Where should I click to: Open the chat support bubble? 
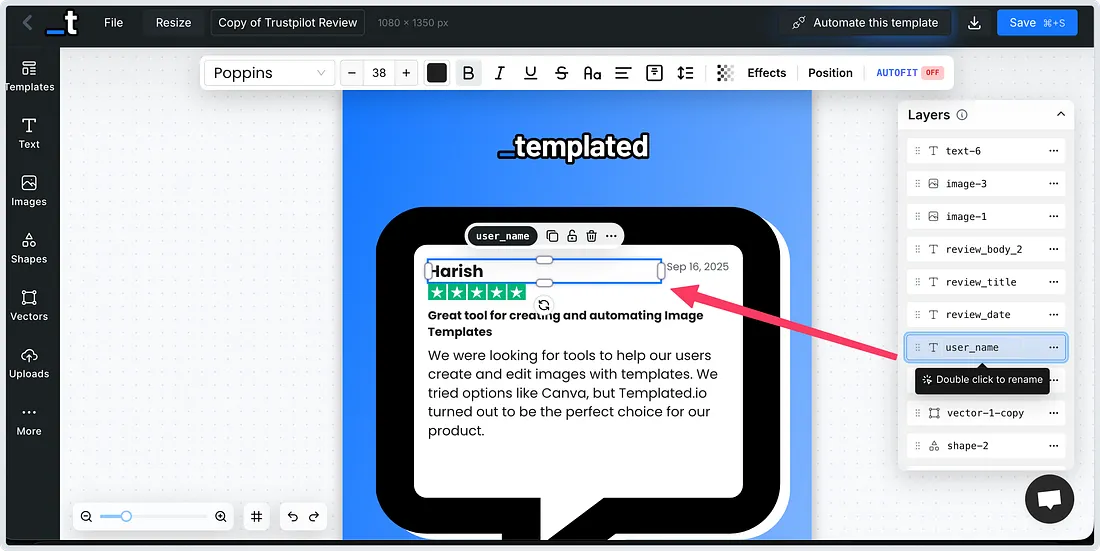pyautogui.click(x=1049, y=499)
